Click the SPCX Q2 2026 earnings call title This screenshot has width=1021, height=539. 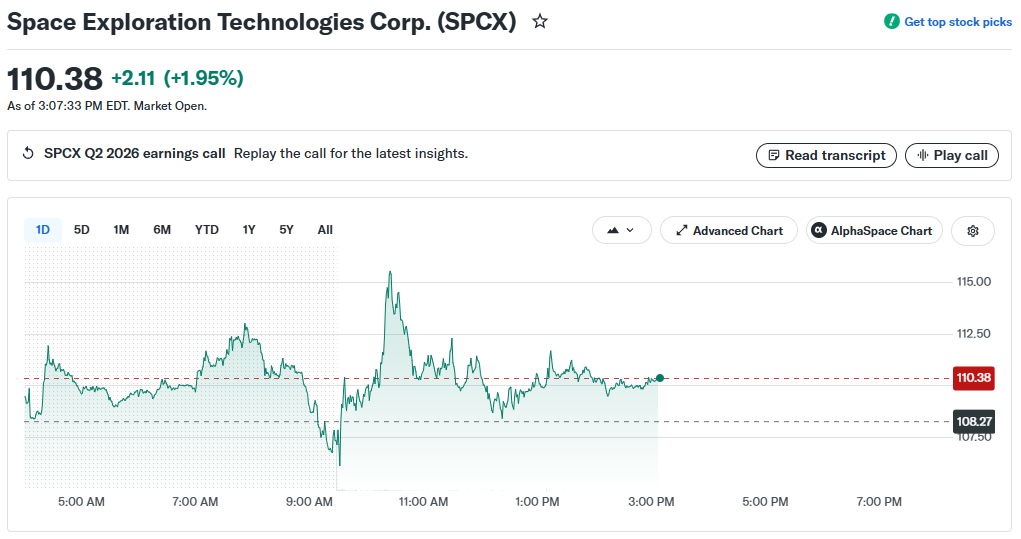(x=135, y=154)
